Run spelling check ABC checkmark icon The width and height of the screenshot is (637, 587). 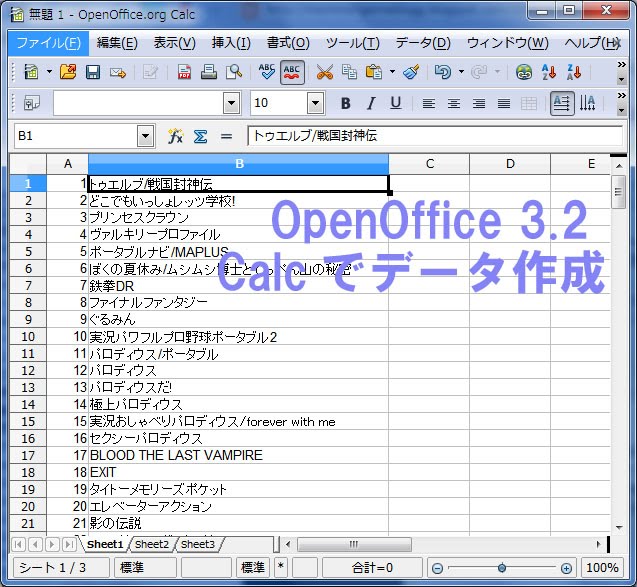click(x=266, y=72)
